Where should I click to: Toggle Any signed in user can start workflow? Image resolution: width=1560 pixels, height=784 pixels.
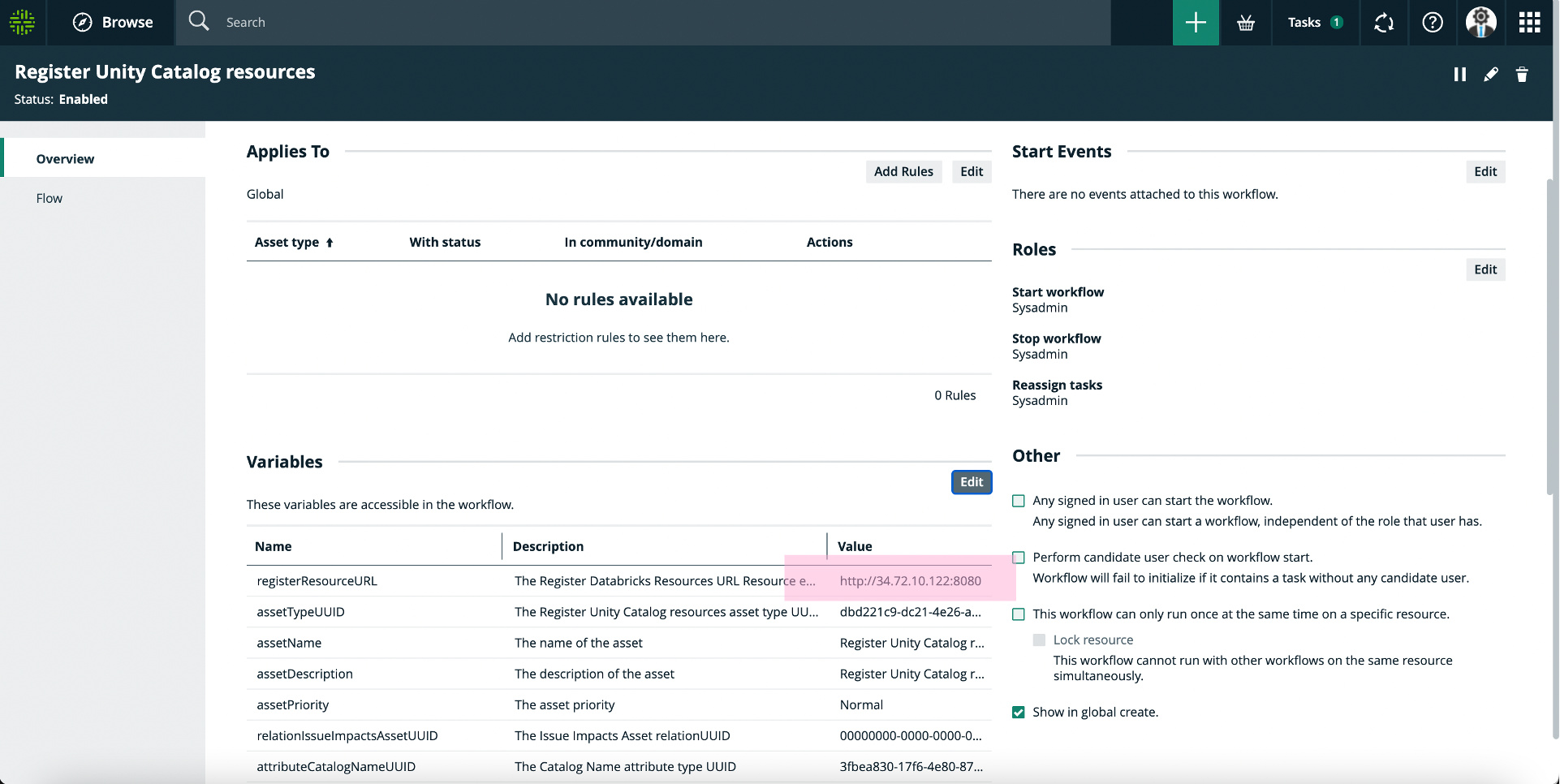pos(1019,502)
